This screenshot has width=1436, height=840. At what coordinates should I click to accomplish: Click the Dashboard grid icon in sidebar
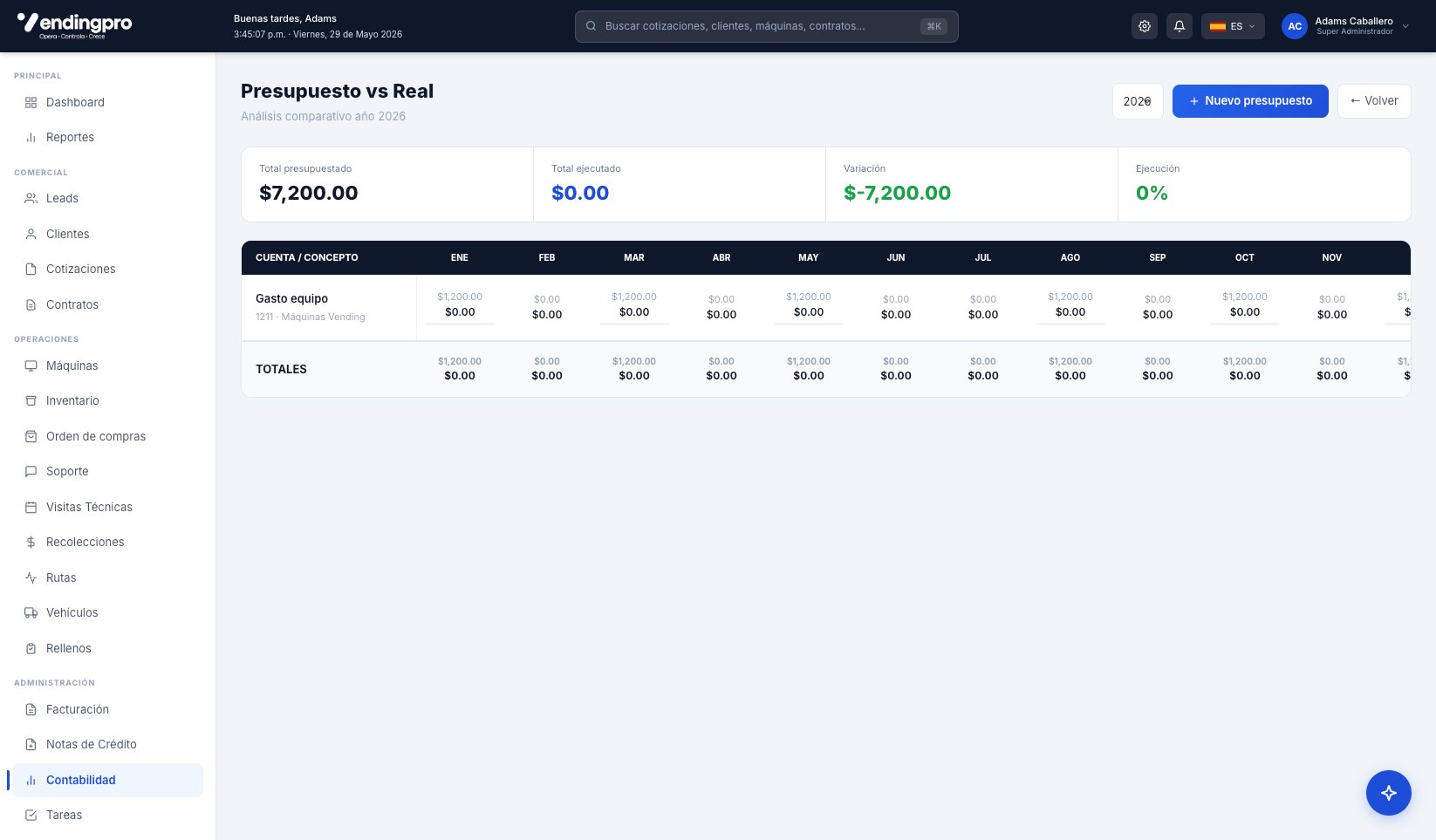click(31, 102)
